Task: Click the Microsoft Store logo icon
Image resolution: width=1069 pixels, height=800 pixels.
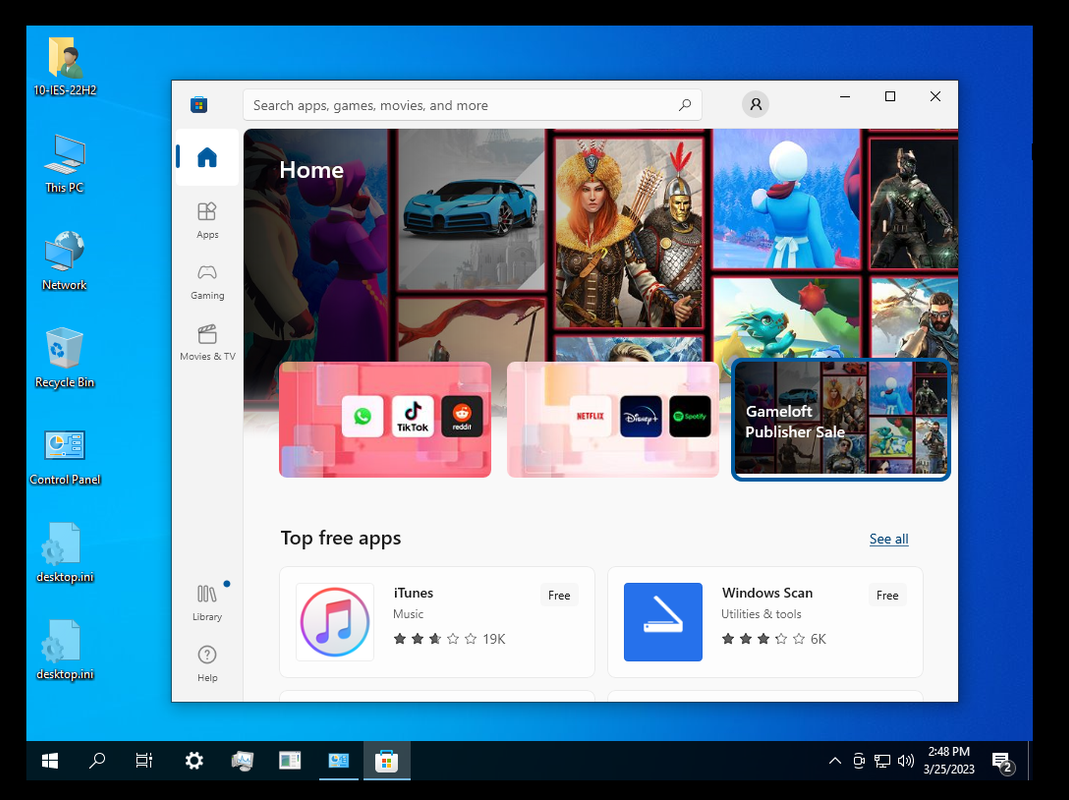Action: [199, 105]
